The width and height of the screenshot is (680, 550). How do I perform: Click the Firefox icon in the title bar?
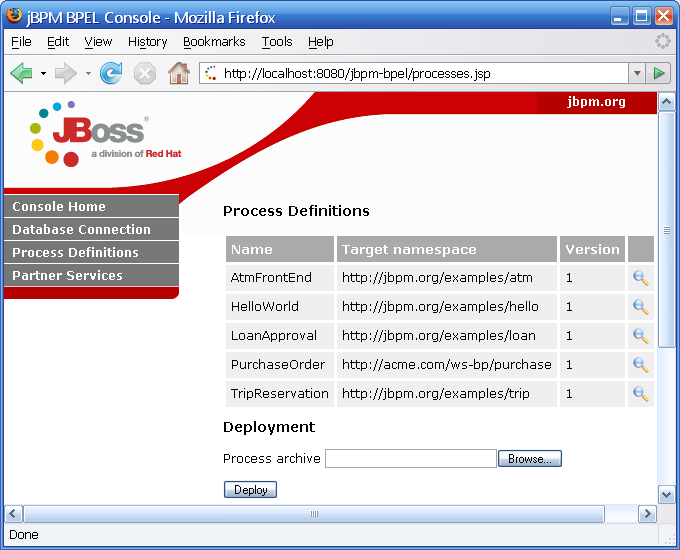[x=14, y=16]
